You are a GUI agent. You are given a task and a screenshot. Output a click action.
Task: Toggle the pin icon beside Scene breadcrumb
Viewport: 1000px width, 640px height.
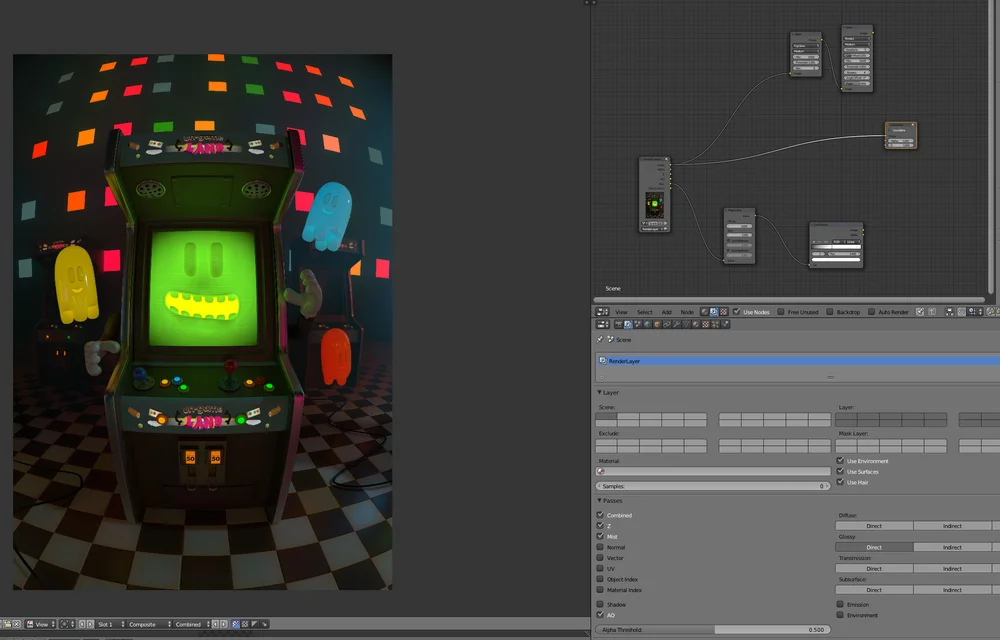(599, 340)
